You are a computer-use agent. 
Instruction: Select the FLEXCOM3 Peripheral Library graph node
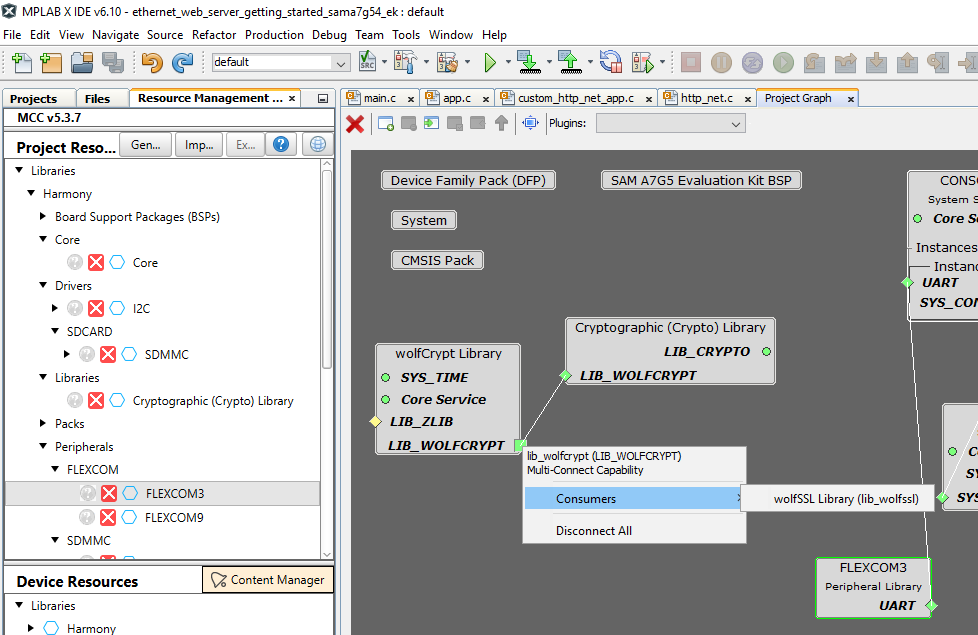873,587
